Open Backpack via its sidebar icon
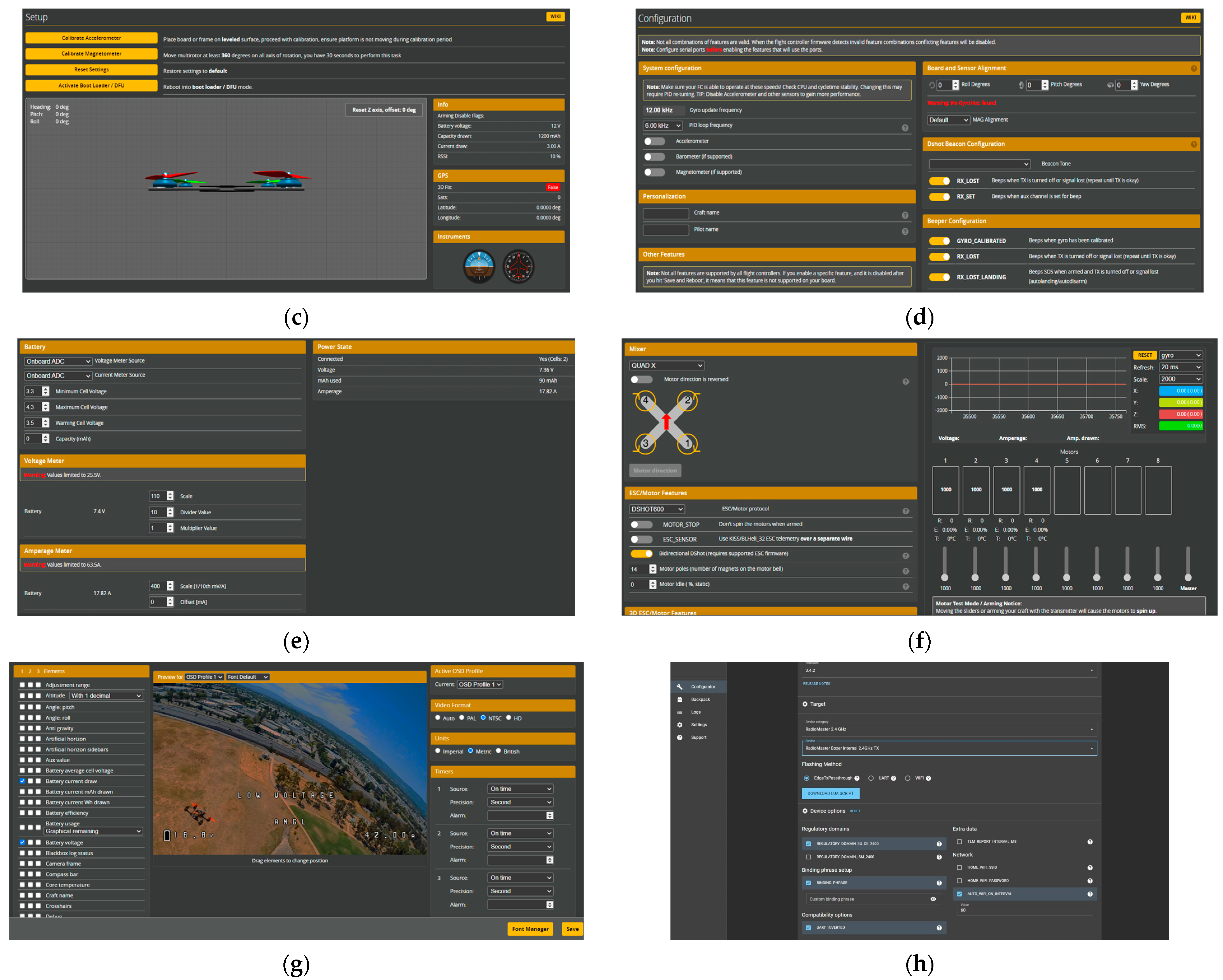Viewport: 1223px width, 980px height. 680,699
